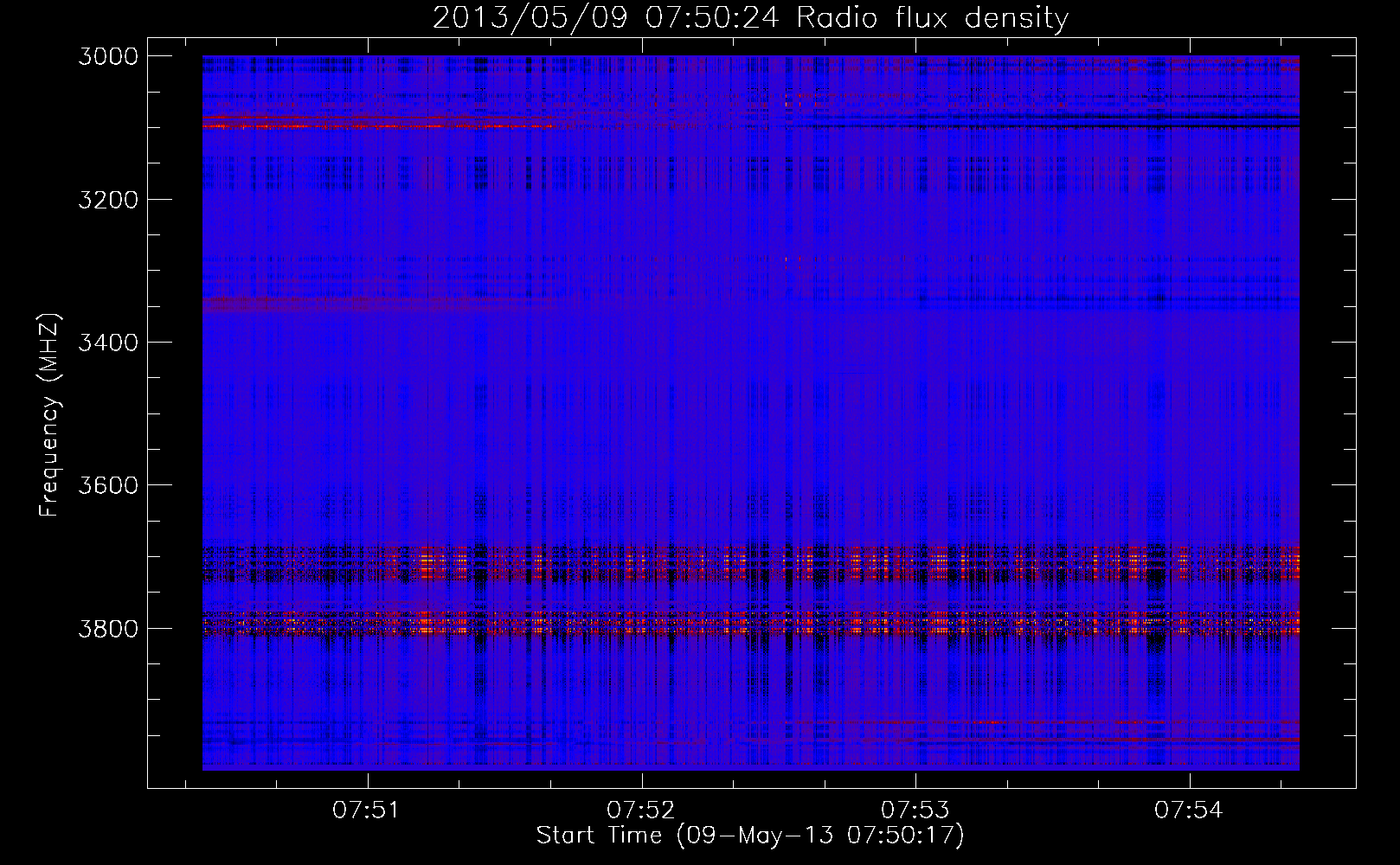Click the 07:52 time axis label
This screenshot has height=865, width=1400.
coord(641,811)
